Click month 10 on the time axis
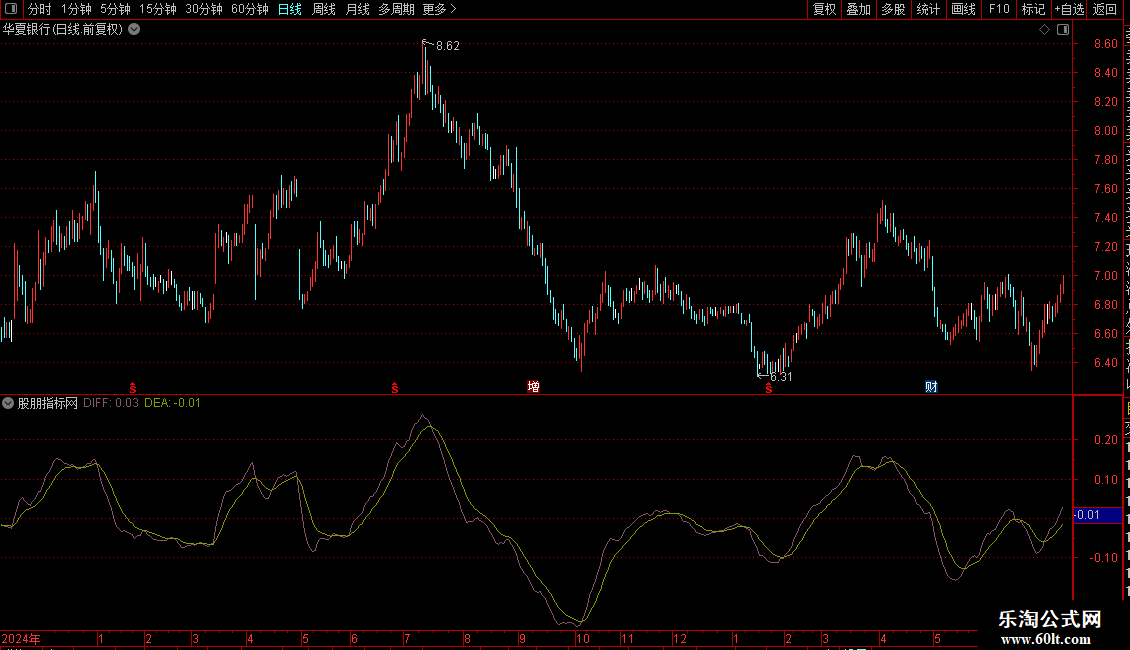1130x650 pixels. tap(582, 638)
